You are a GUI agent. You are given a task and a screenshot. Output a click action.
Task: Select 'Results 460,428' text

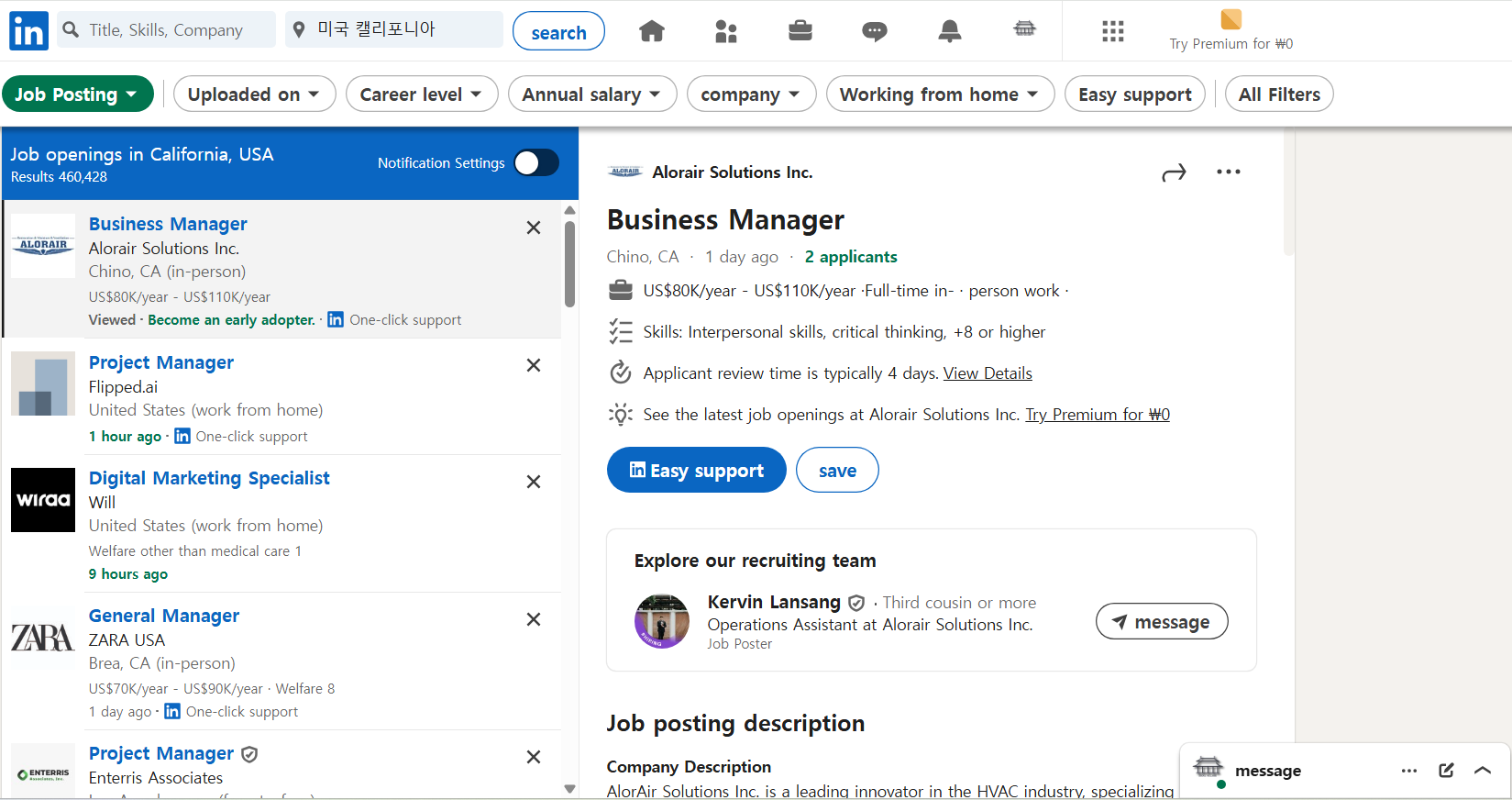tap(59, 177)
